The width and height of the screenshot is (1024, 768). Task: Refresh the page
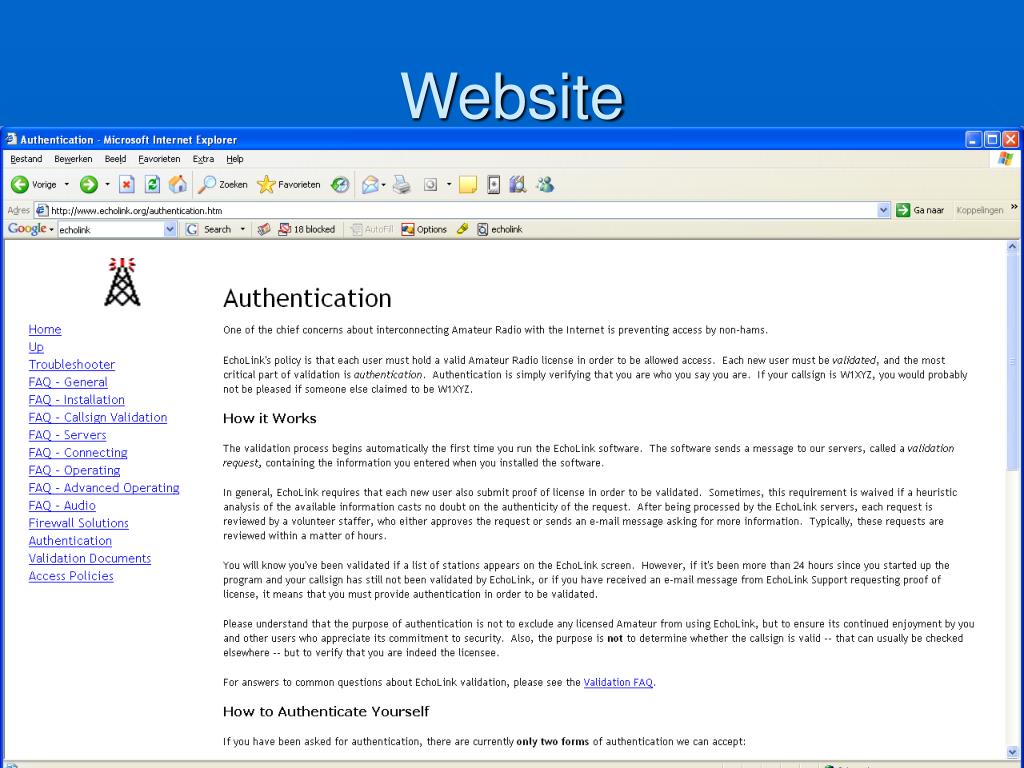(152, 185)
